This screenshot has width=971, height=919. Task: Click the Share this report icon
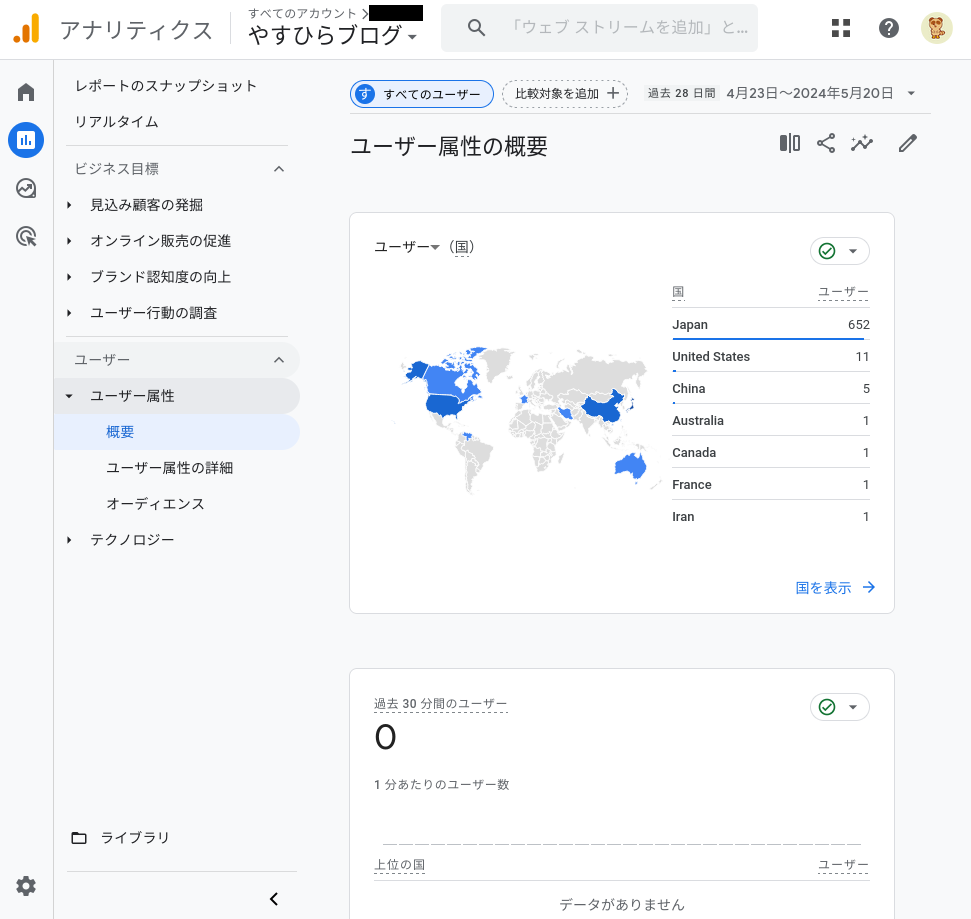pyautogui.click(x=826, y=144)
